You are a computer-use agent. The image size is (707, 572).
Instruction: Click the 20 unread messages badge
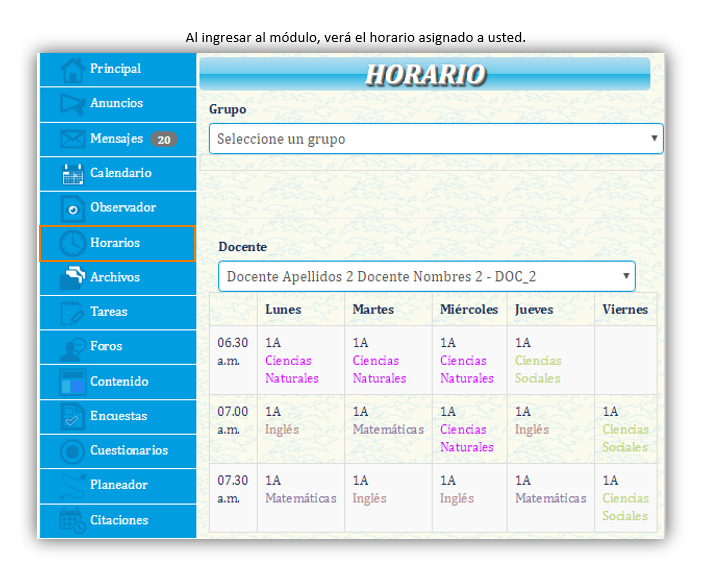pyautogui.click(x=164, y=140)
